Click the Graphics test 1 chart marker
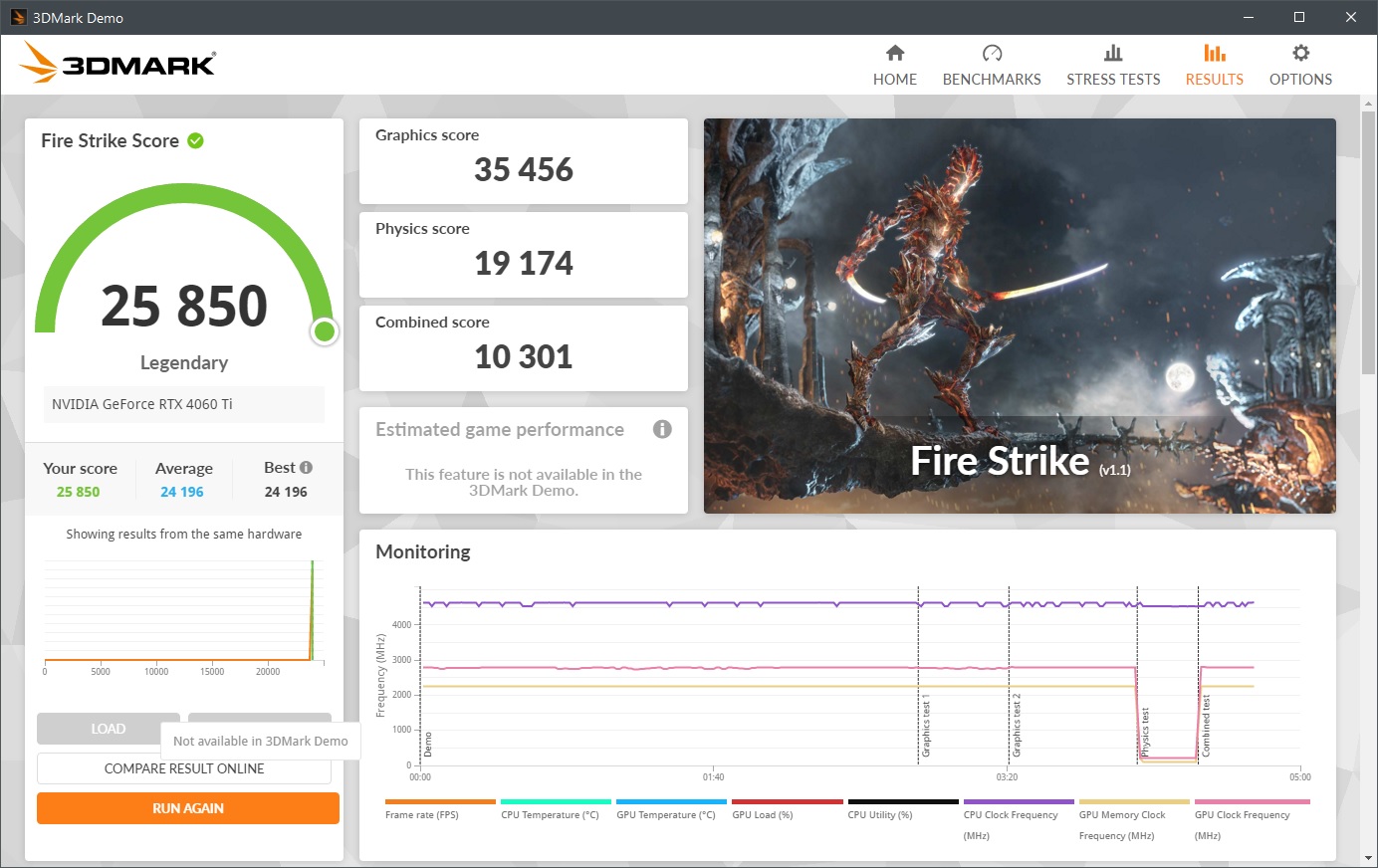The width and height of the screenshot is (1378, 868). coord(926,726)
